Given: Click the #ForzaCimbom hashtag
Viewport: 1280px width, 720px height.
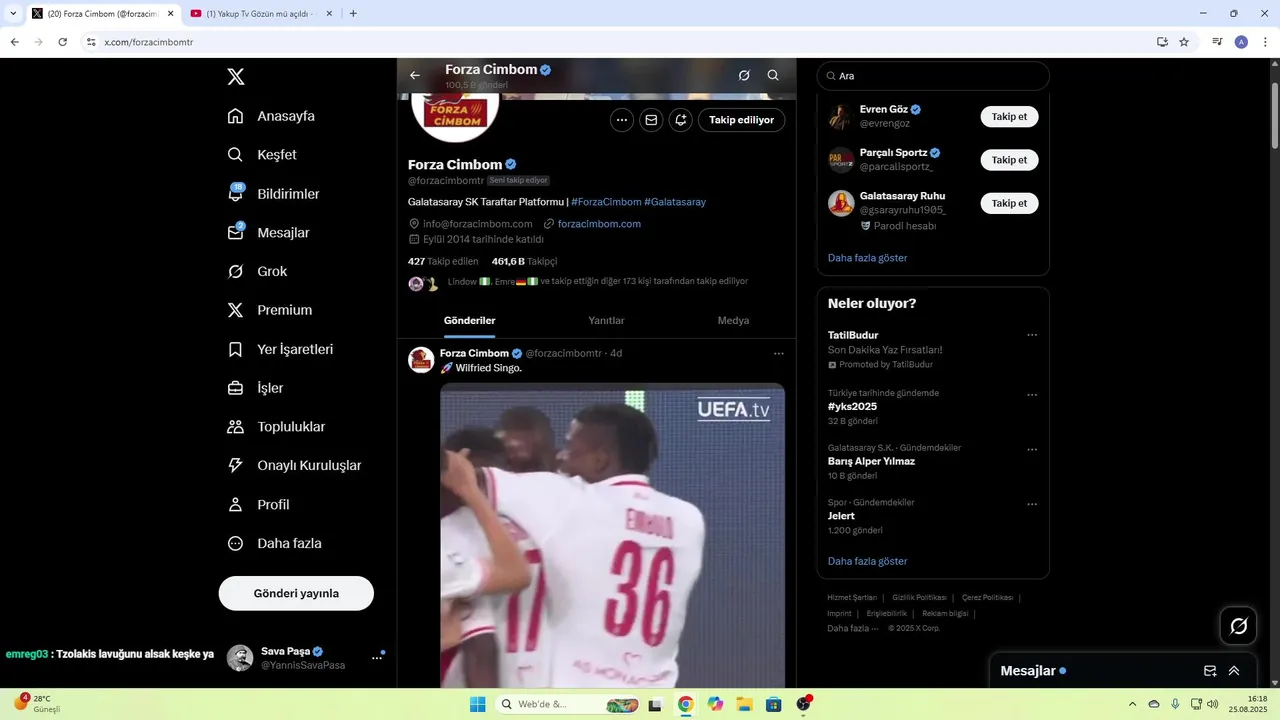Looking at the screenshot, I should point(606,202).
